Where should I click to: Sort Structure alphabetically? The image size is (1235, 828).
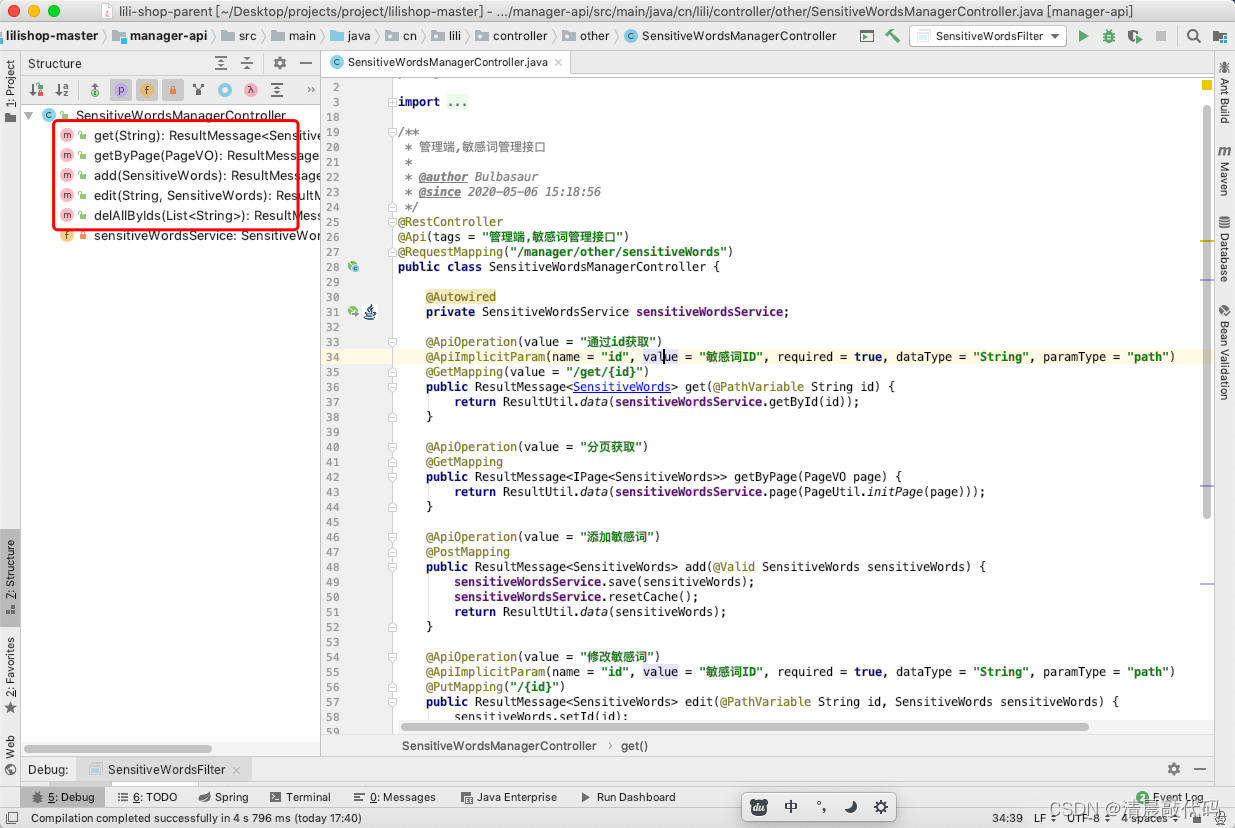coord(62,90)
